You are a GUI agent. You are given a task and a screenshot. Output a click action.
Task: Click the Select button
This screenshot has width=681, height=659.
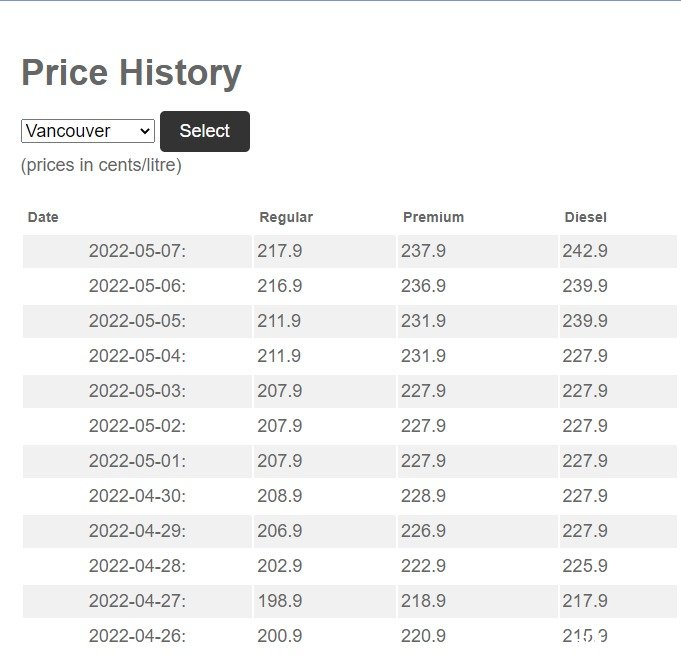point(205,131)
